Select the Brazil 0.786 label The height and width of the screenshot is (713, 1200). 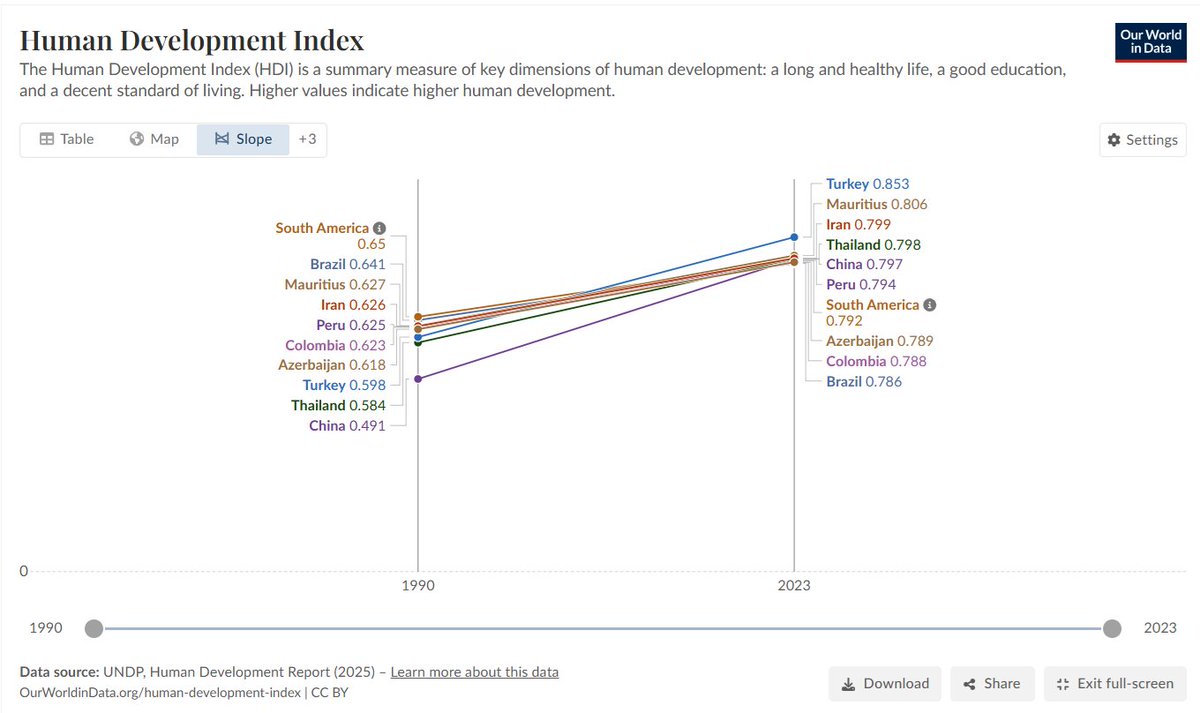click(863, 382)
